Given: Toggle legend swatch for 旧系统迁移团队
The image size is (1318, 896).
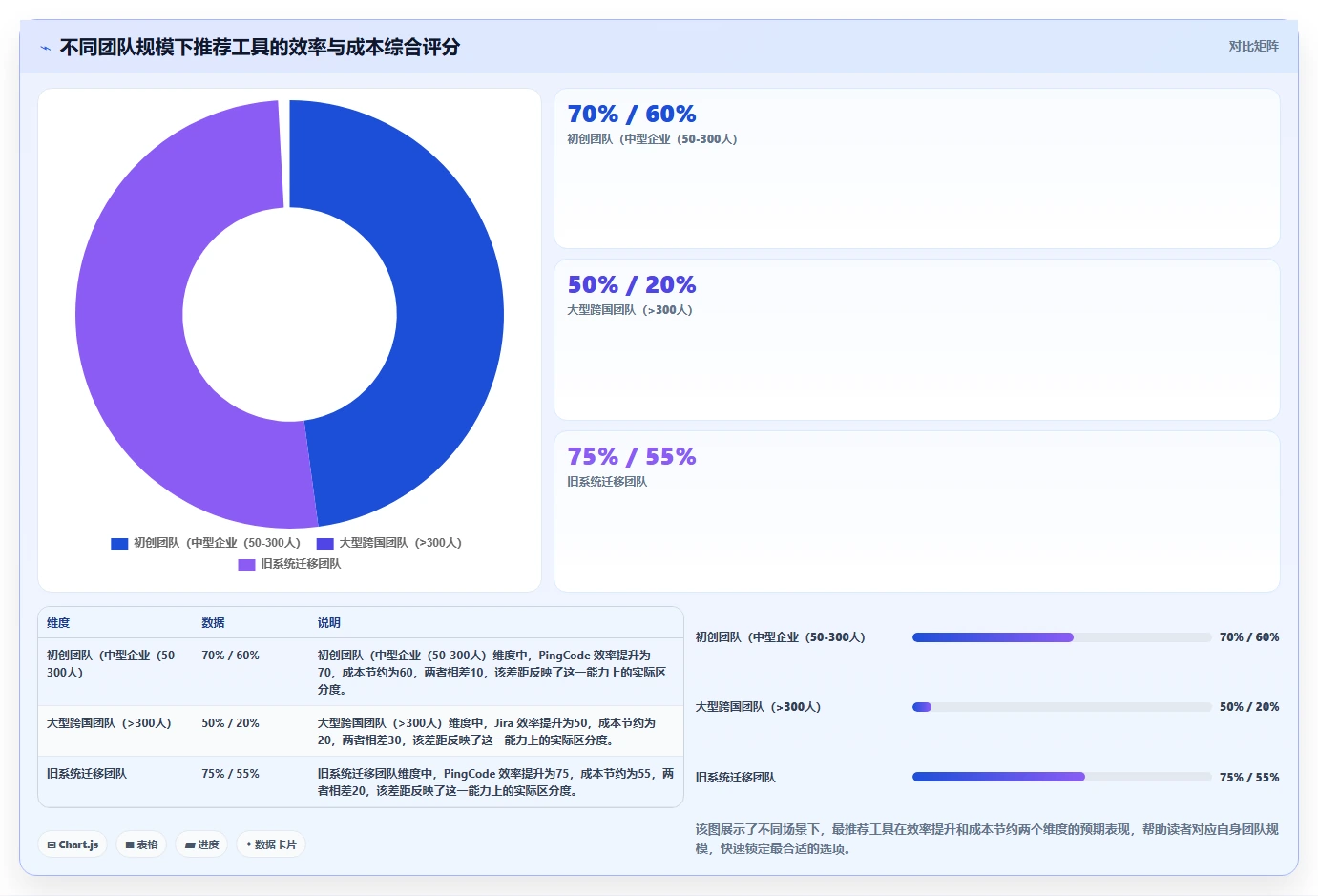Looking at the screenshot, I should [246, 564].
